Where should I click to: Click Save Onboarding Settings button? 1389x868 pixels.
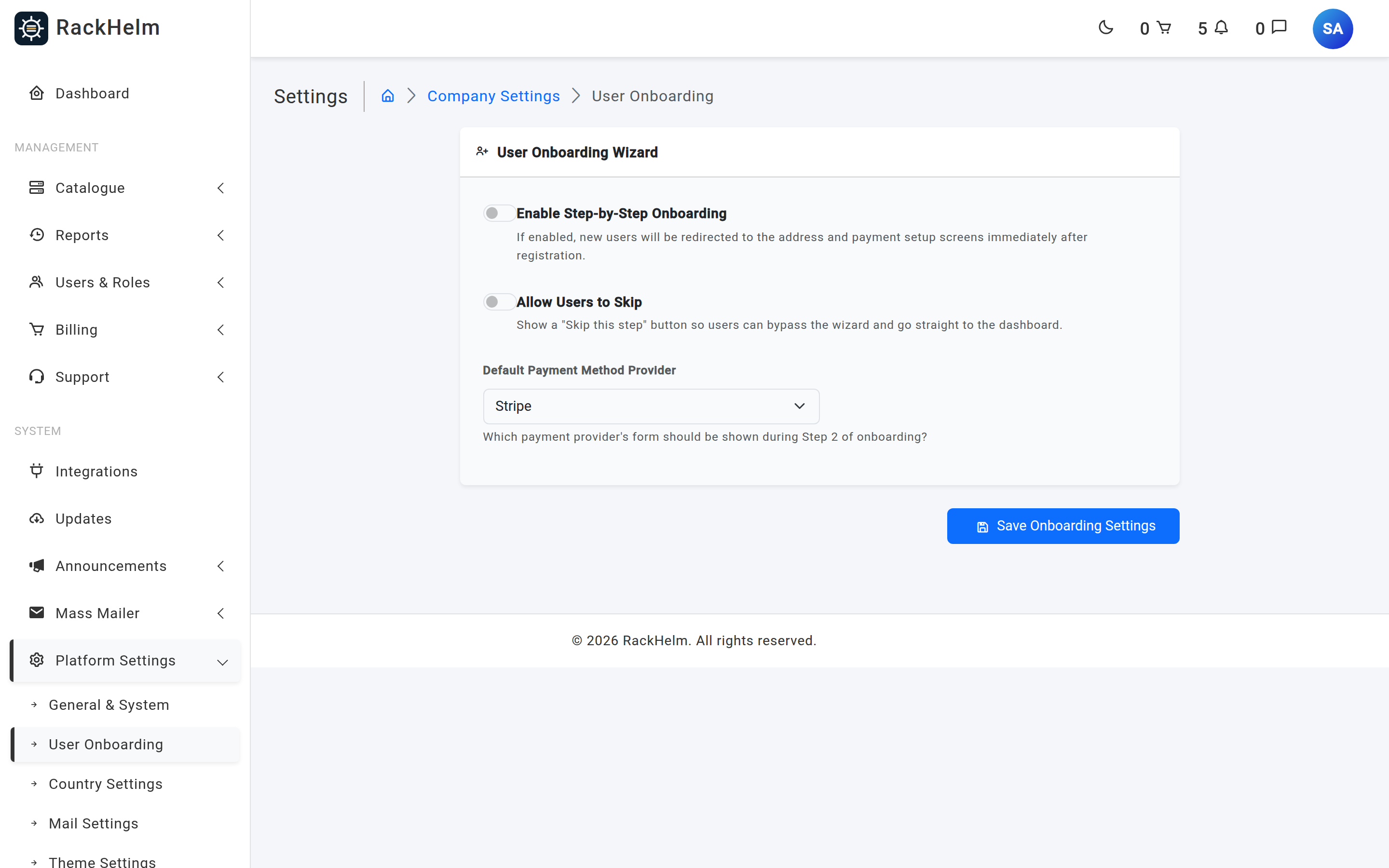point(1063,526)
